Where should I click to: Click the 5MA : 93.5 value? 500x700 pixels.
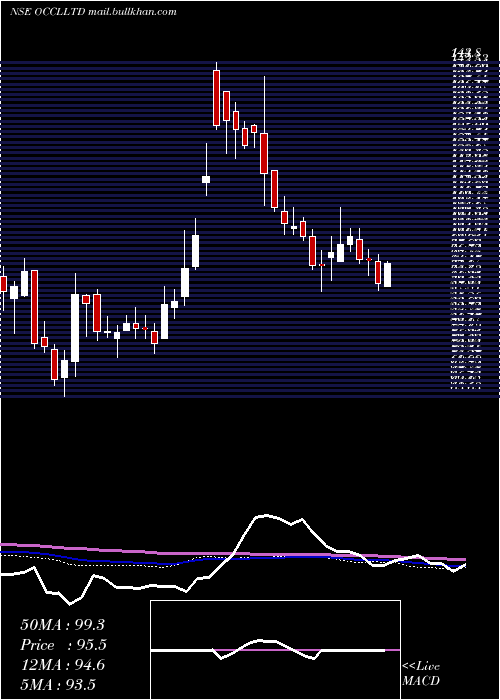58,685
